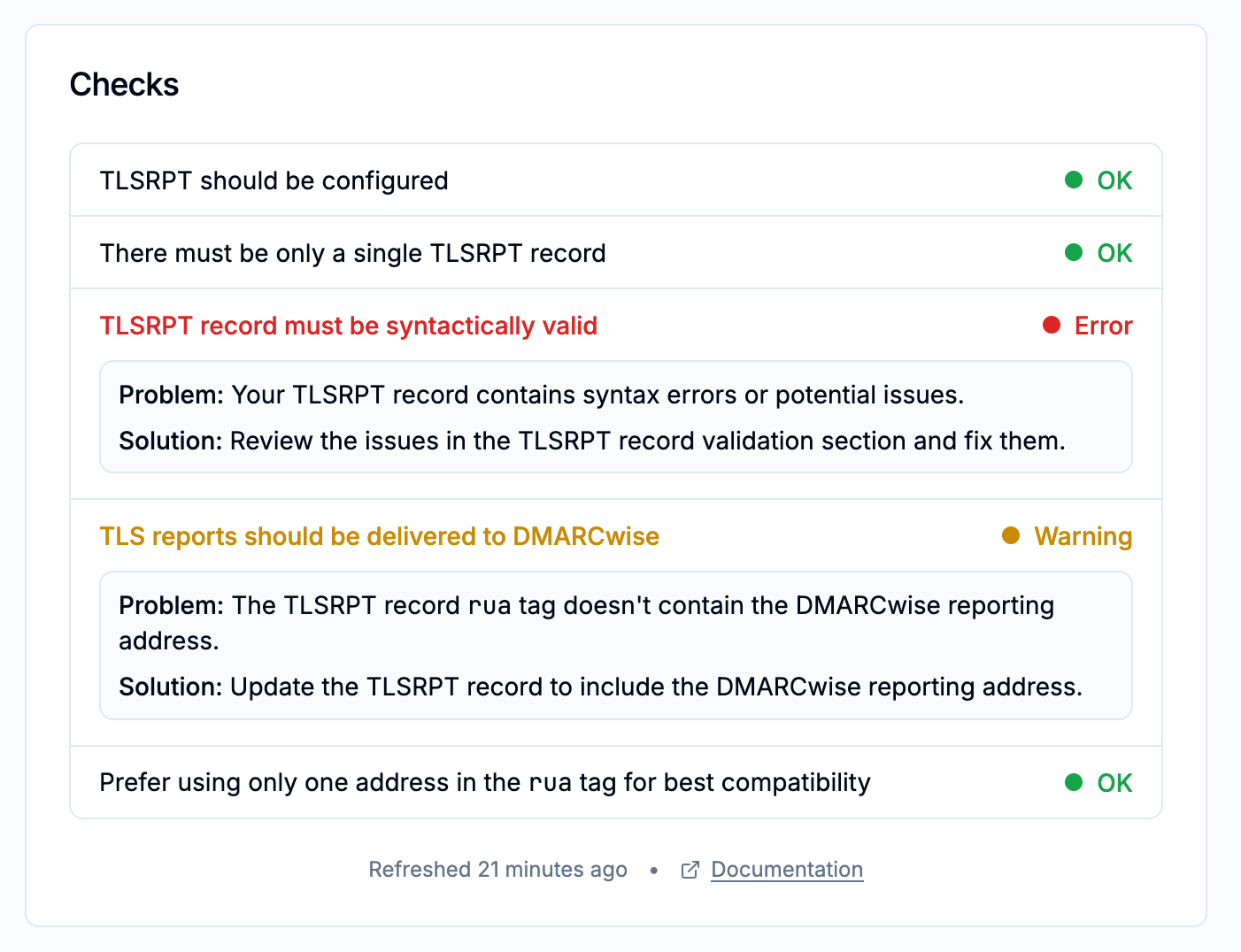Select the TLSRPT record must be syntactically valid row

(349, 325)
